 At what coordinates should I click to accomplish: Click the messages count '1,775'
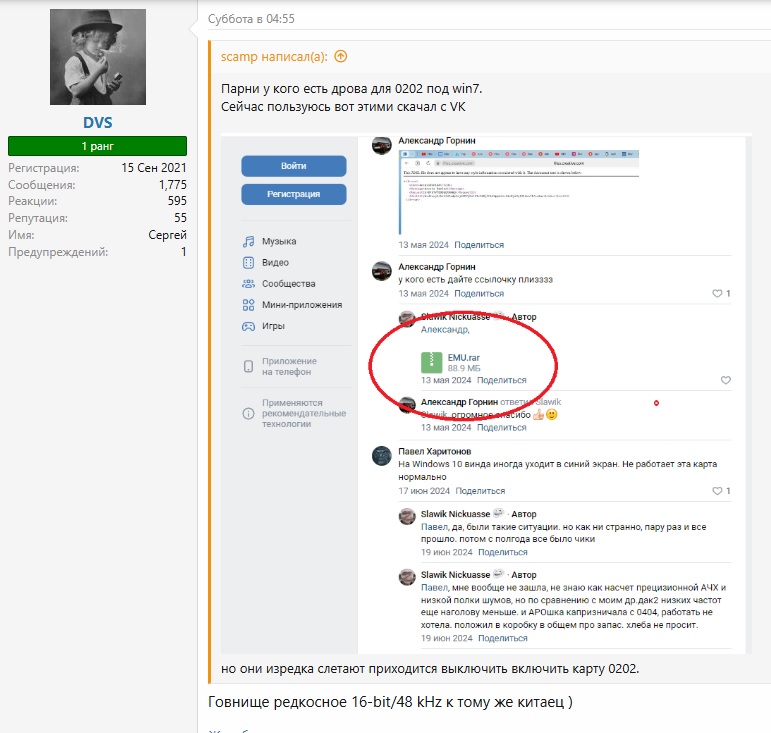pos(173,185)
